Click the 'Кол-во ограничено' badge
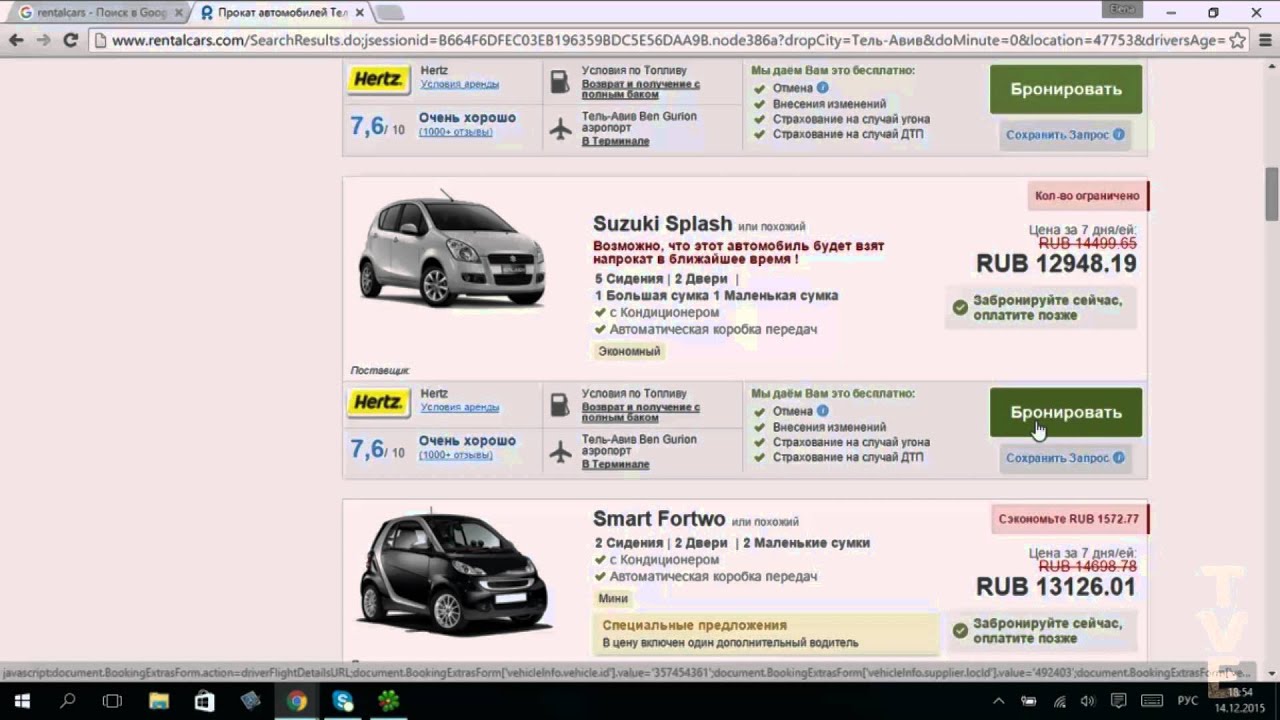Screen dimensions: 1280x720 (1087, 196)
